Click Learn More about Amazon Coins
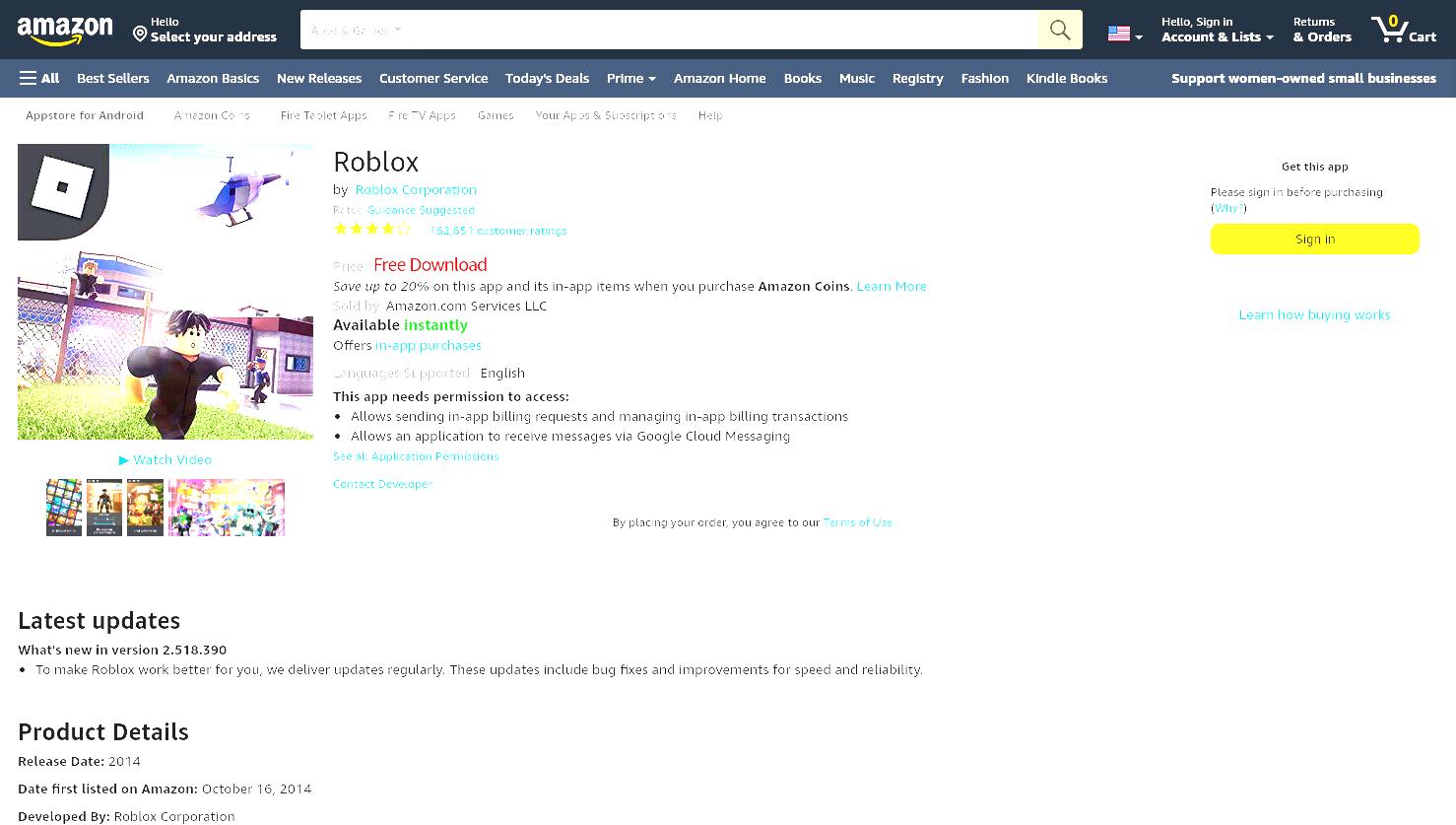Viewport: 1456px width, 825px height. coord(892,286)
